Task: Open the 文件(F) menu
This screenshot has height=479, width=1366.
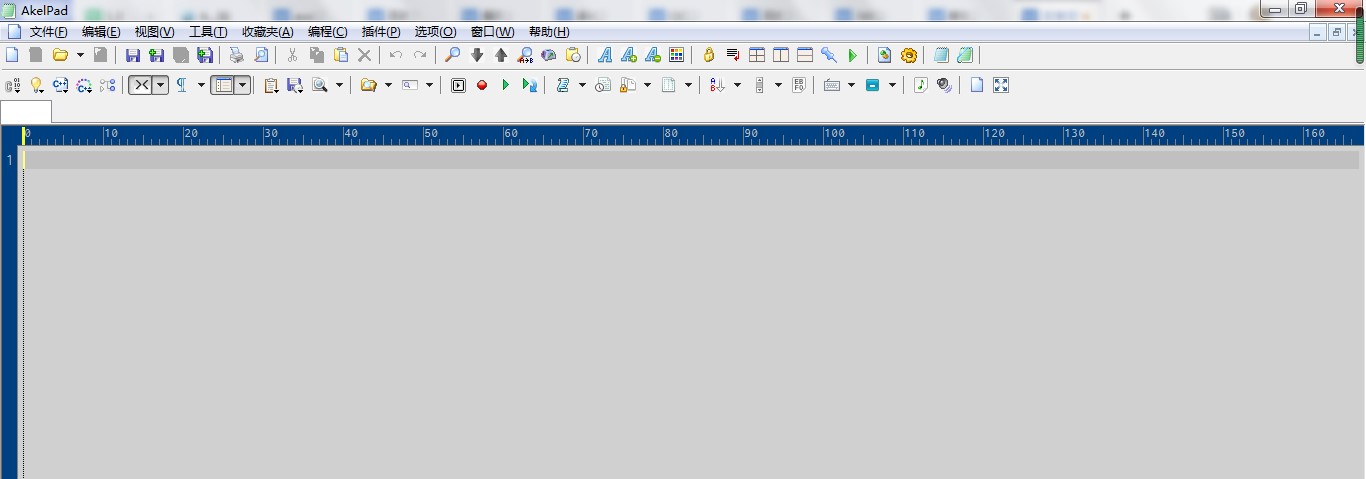Action: (x=49, y=32)
